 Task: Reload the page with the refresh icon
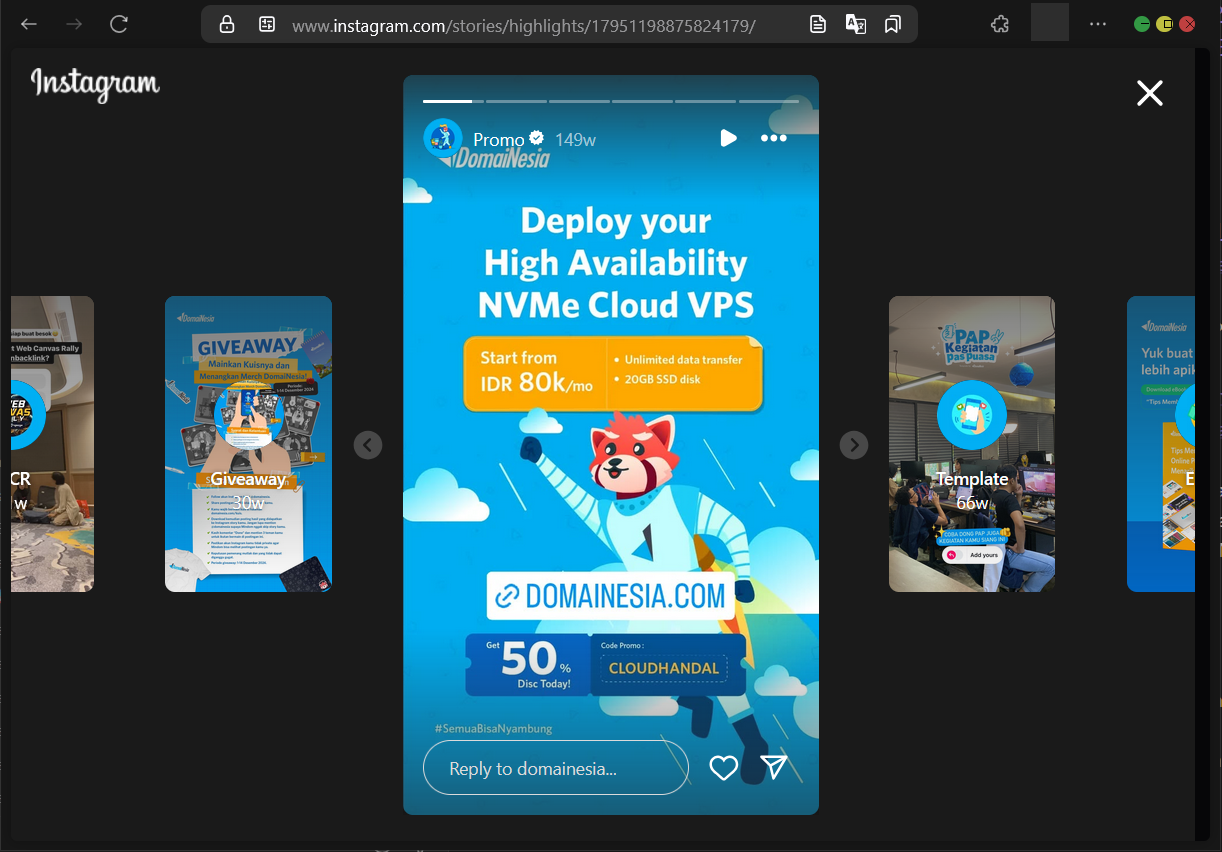(119, 24)
